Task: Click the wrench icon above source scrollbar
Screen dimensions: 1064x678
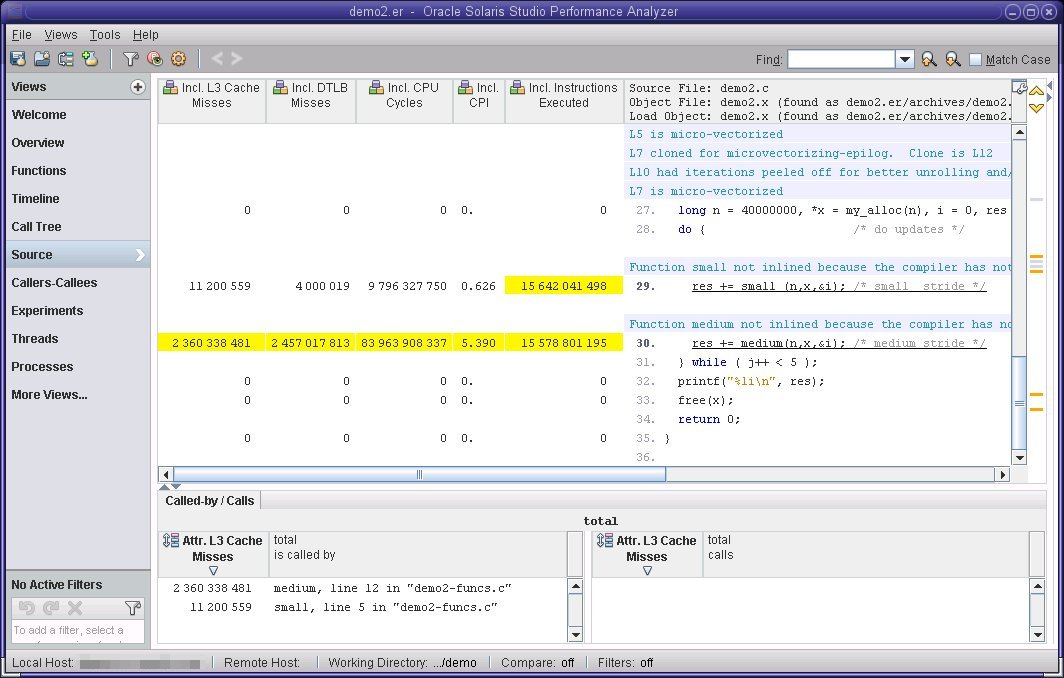Action: [x=1019, y=88]
